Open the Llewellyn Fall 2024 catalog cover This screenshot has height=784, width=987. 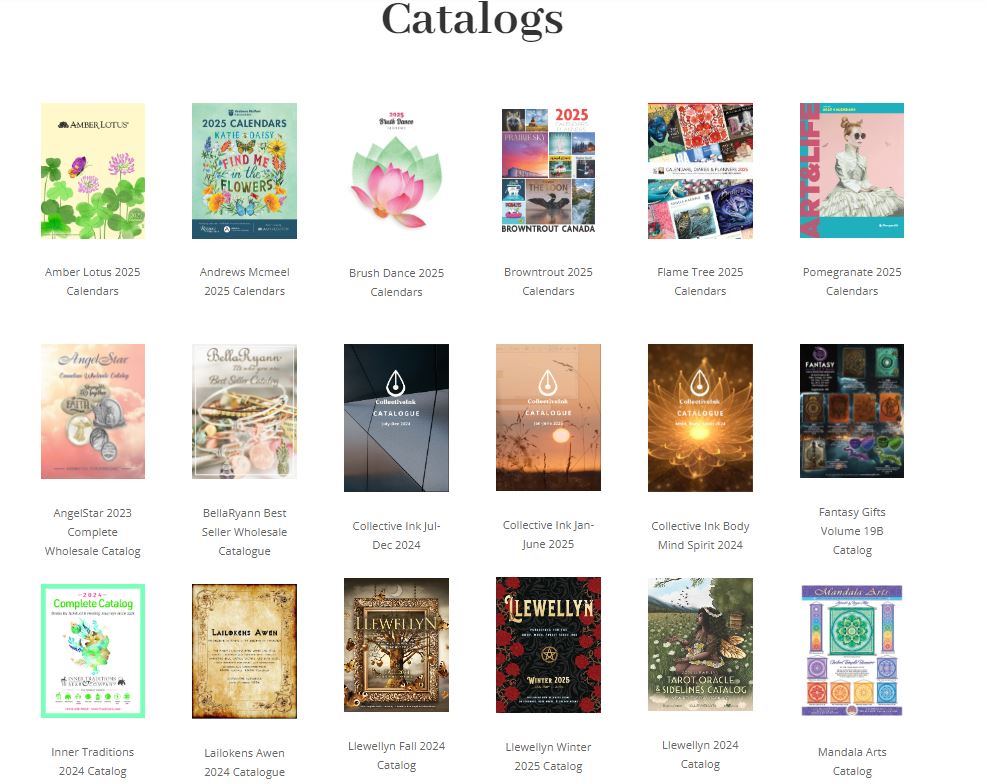(x=397, y=645)
